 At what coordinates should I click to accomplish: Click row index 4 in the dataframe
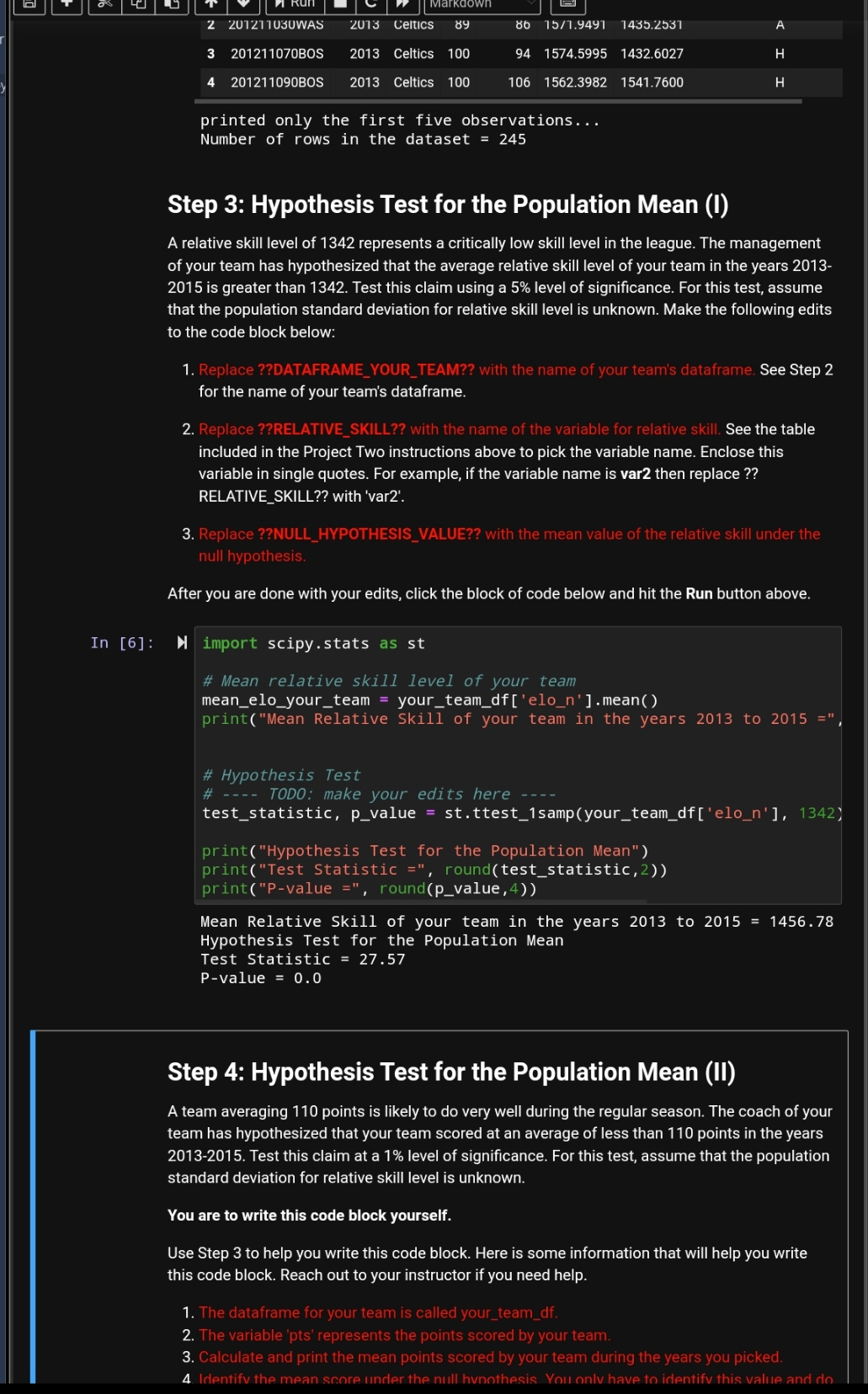click(x=210, y=82)
